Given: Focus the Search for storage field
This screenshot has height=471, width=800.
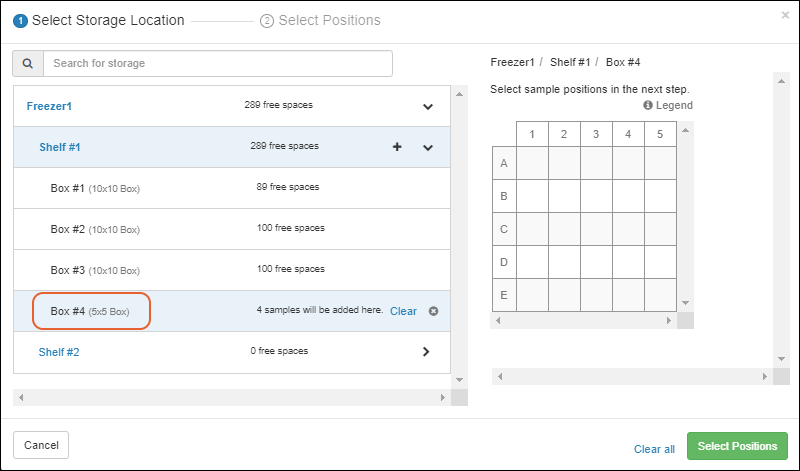Looking at the screenshot, I should coord(217,63).
